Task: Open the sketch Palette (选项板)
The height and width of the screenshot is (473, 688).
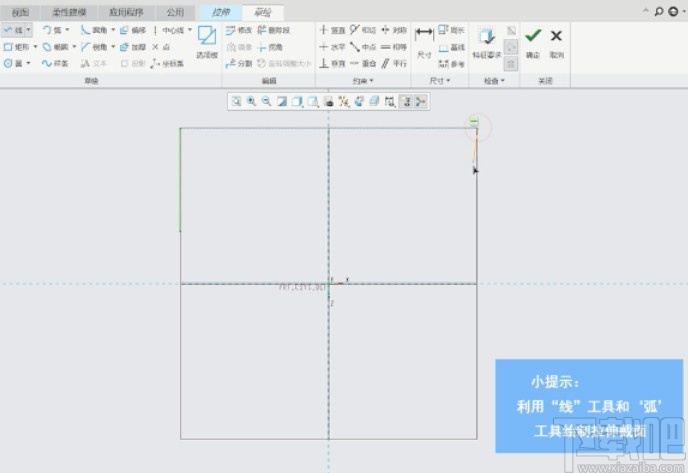Action: coord(207,42)
